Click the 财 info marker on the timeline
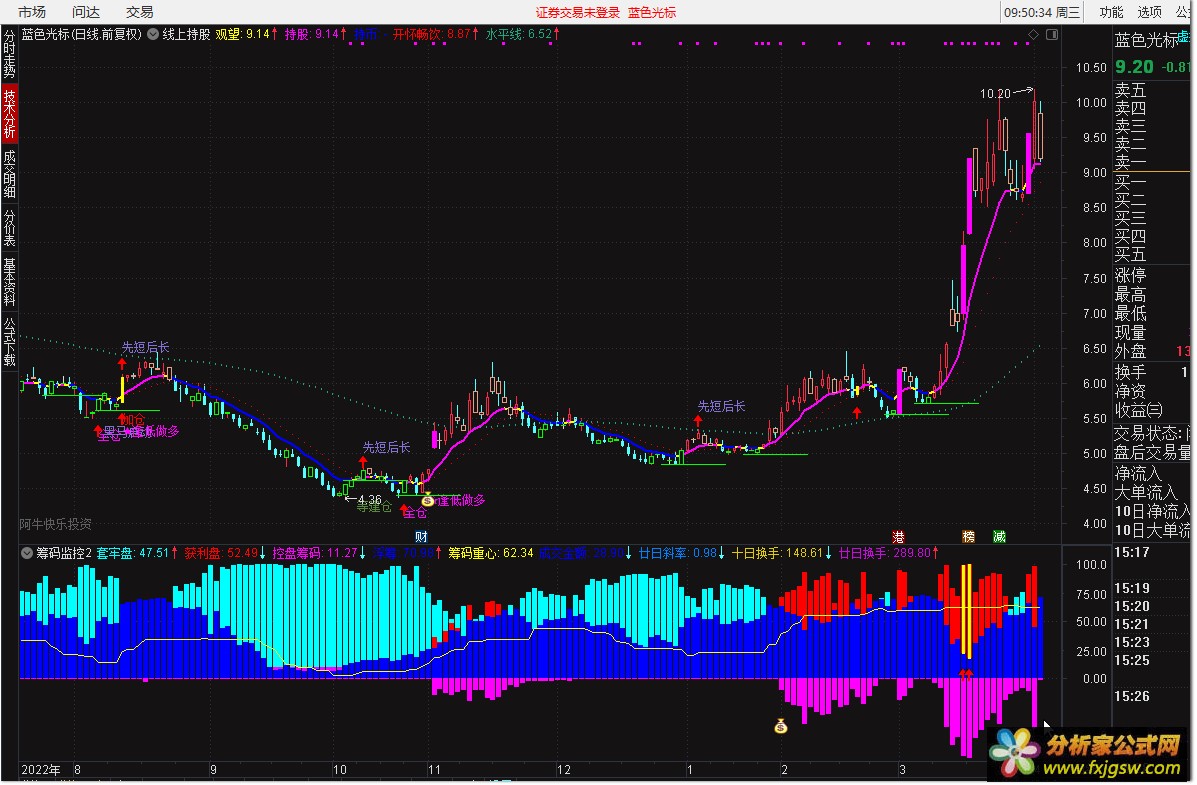Image resolution: width=1197 pixels, height=785 pixels. [x=421, y=537]
